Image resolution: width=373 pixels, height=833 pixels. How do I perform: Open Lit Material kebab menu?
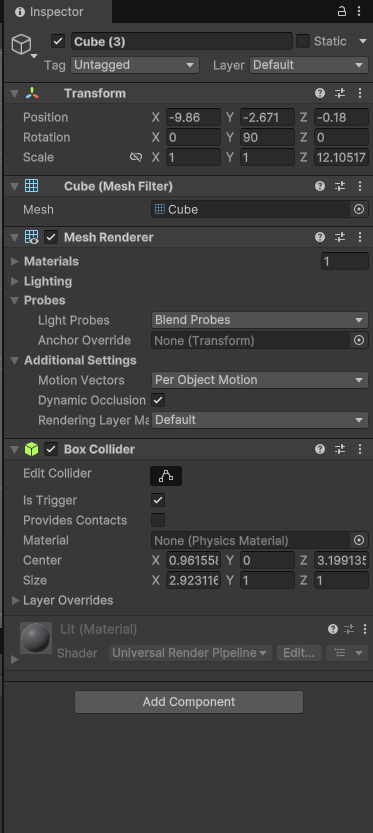pos(364,630)
